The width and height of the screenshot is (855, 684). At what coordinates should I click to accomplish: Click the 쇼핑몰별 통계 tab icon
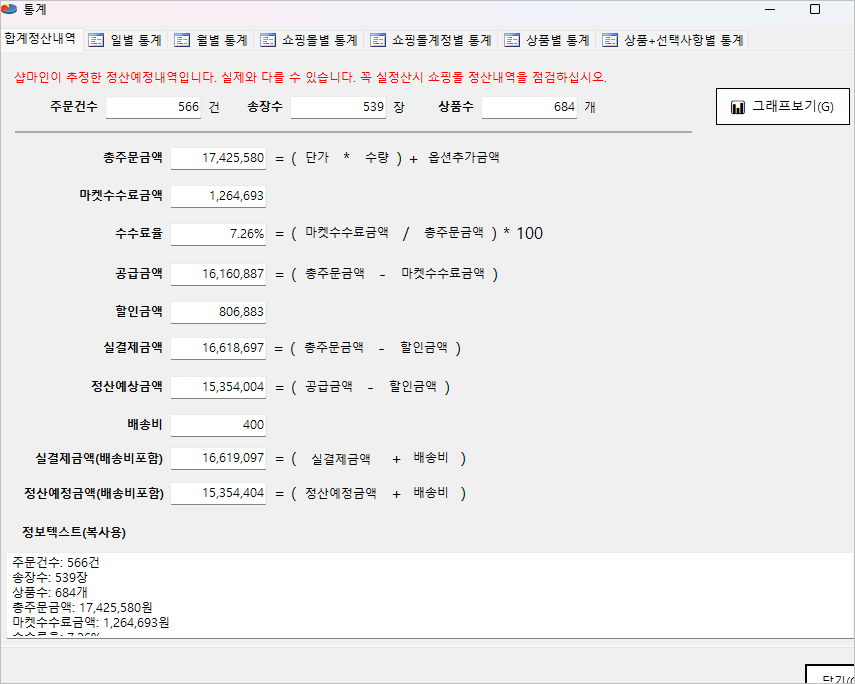[x=268, y=40]
